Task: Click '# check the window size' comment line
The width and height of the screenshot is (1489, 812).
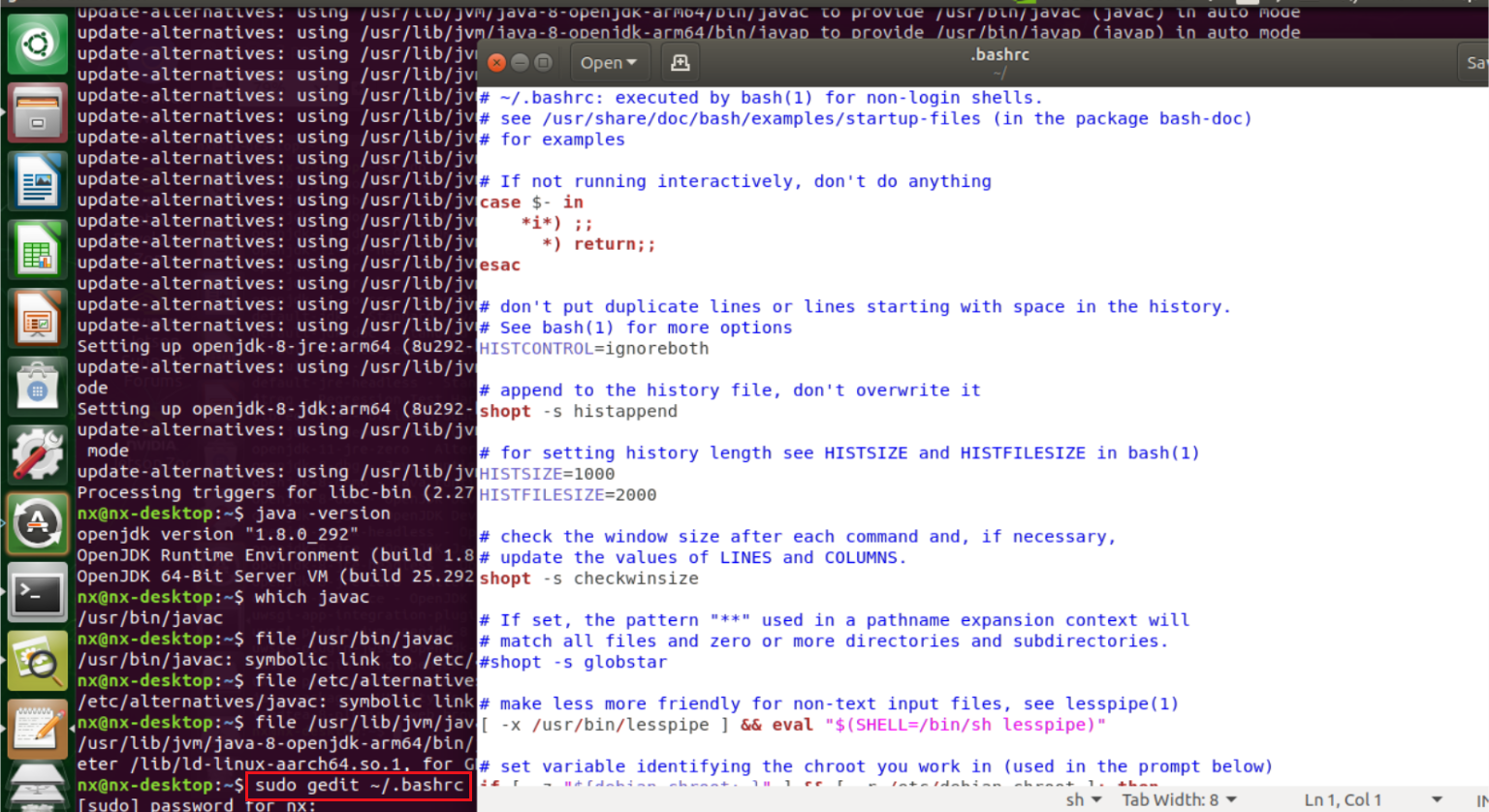Action: [798, 537]
